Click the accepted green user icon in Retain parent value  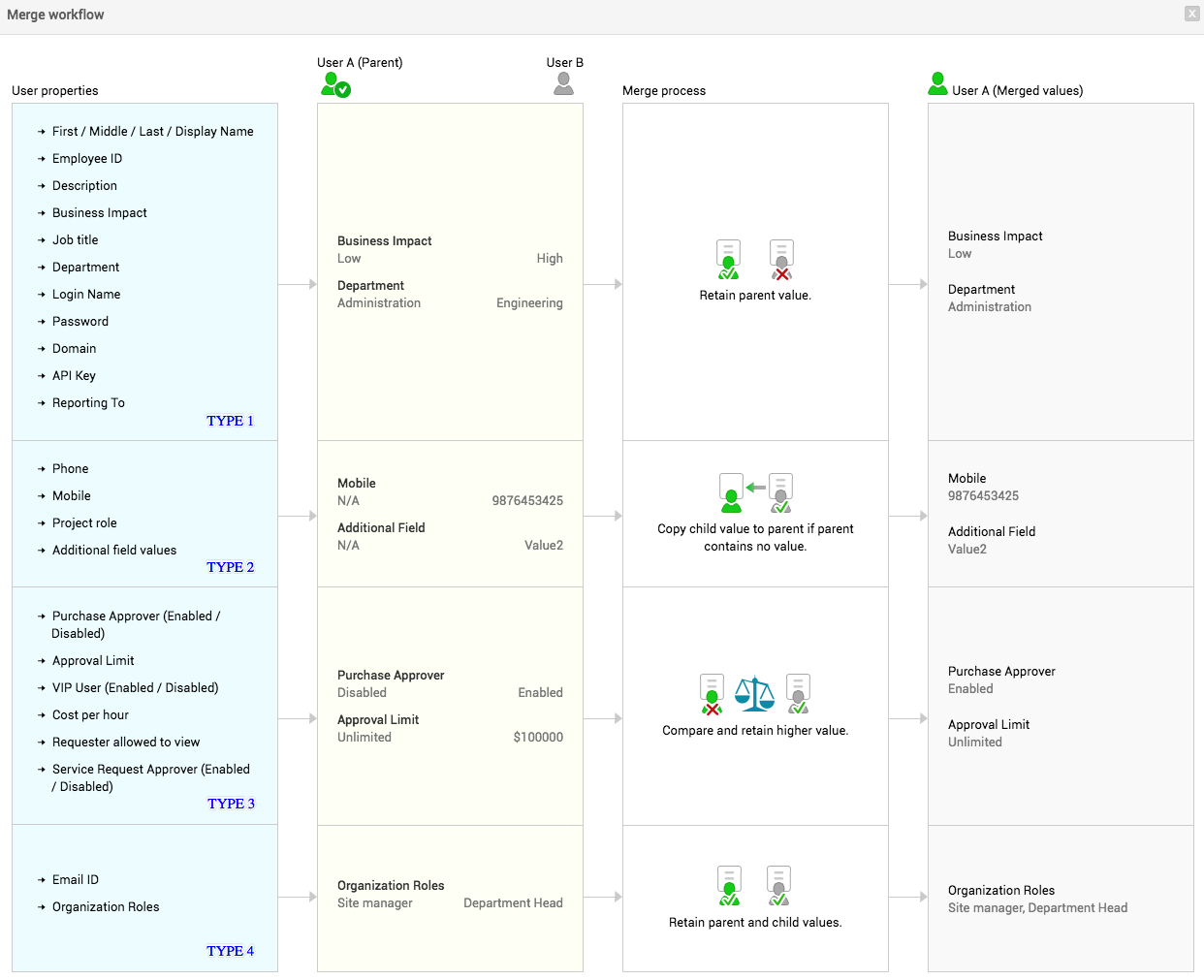728,260
